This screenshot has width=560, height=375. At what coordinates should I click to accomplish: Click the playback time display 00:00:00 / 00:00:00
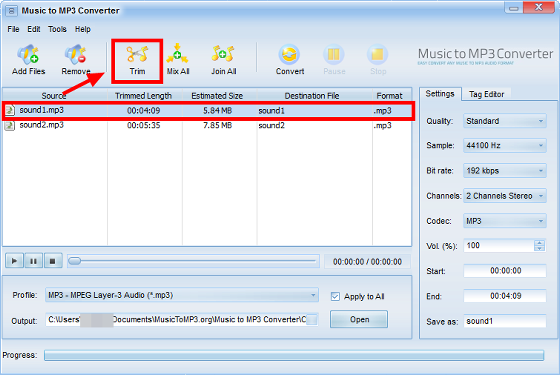point(367,262)
